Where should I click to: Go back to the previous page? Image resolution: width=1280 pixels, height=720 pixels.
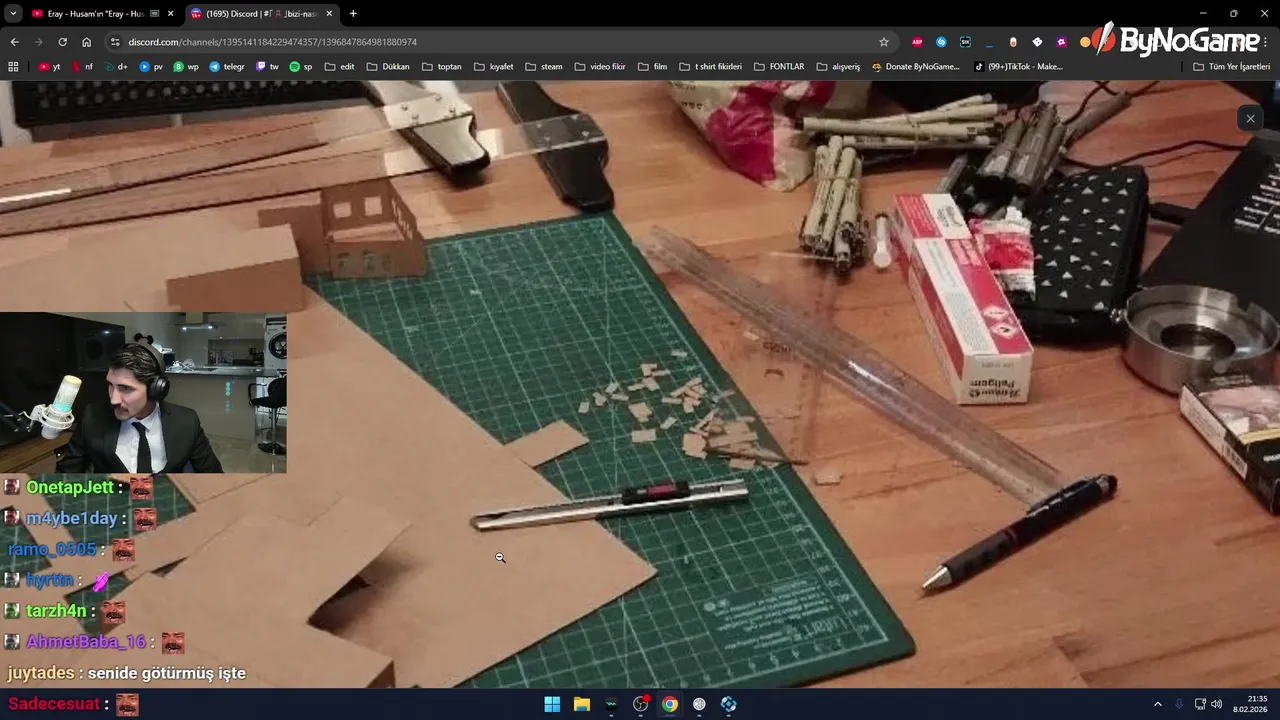(14, 42)
